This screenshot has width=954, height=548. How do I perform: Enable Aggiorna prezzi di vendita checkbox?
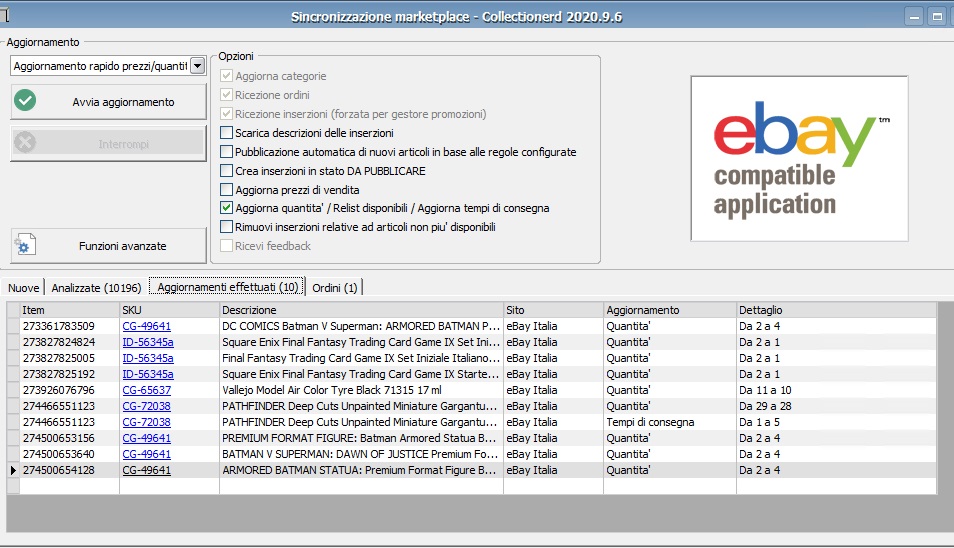[226, 189]
